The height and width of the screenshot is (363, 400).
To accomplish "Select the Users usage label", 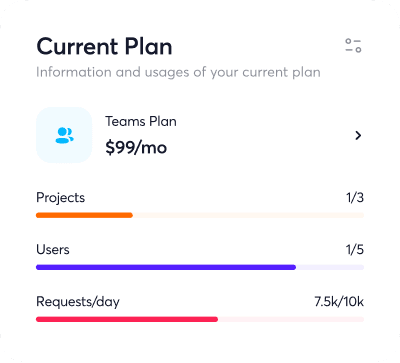I will coord(53,250).
